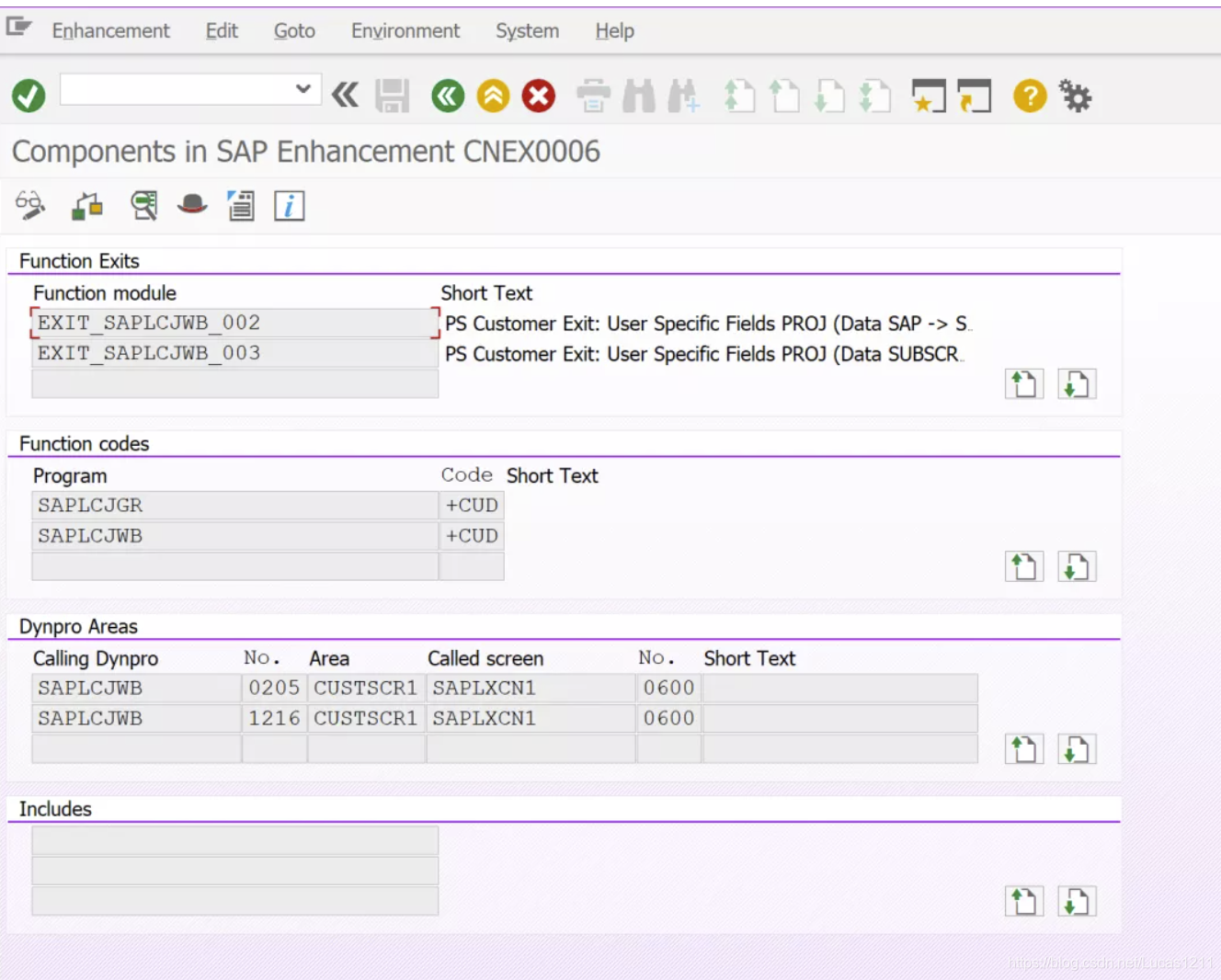Click first empty Includes row
1221x980 pixels.
(235, 840)
